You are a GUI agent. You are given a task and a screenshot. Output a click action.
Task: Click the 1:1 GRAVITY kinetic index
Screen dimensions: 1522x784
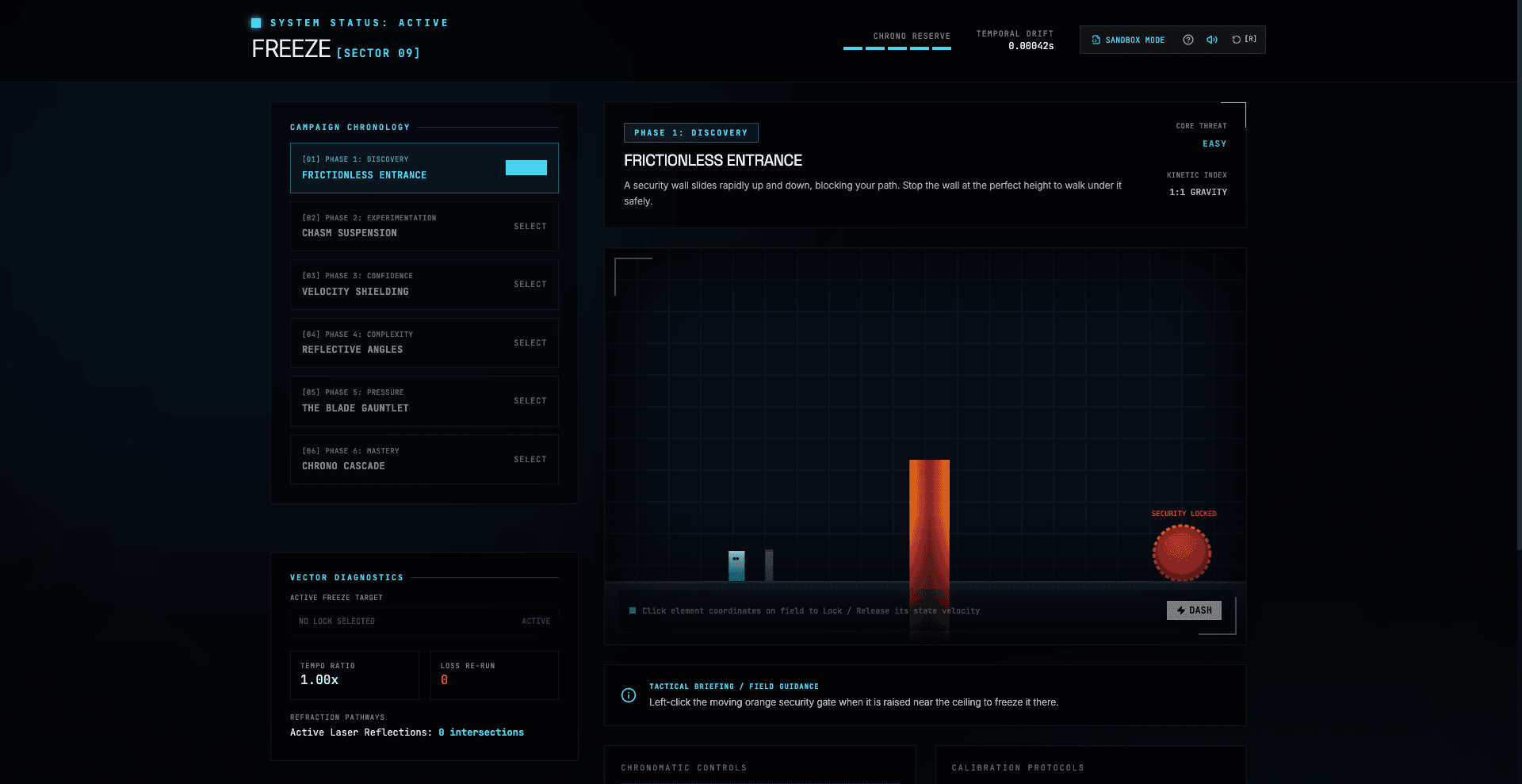(1198, 192)
